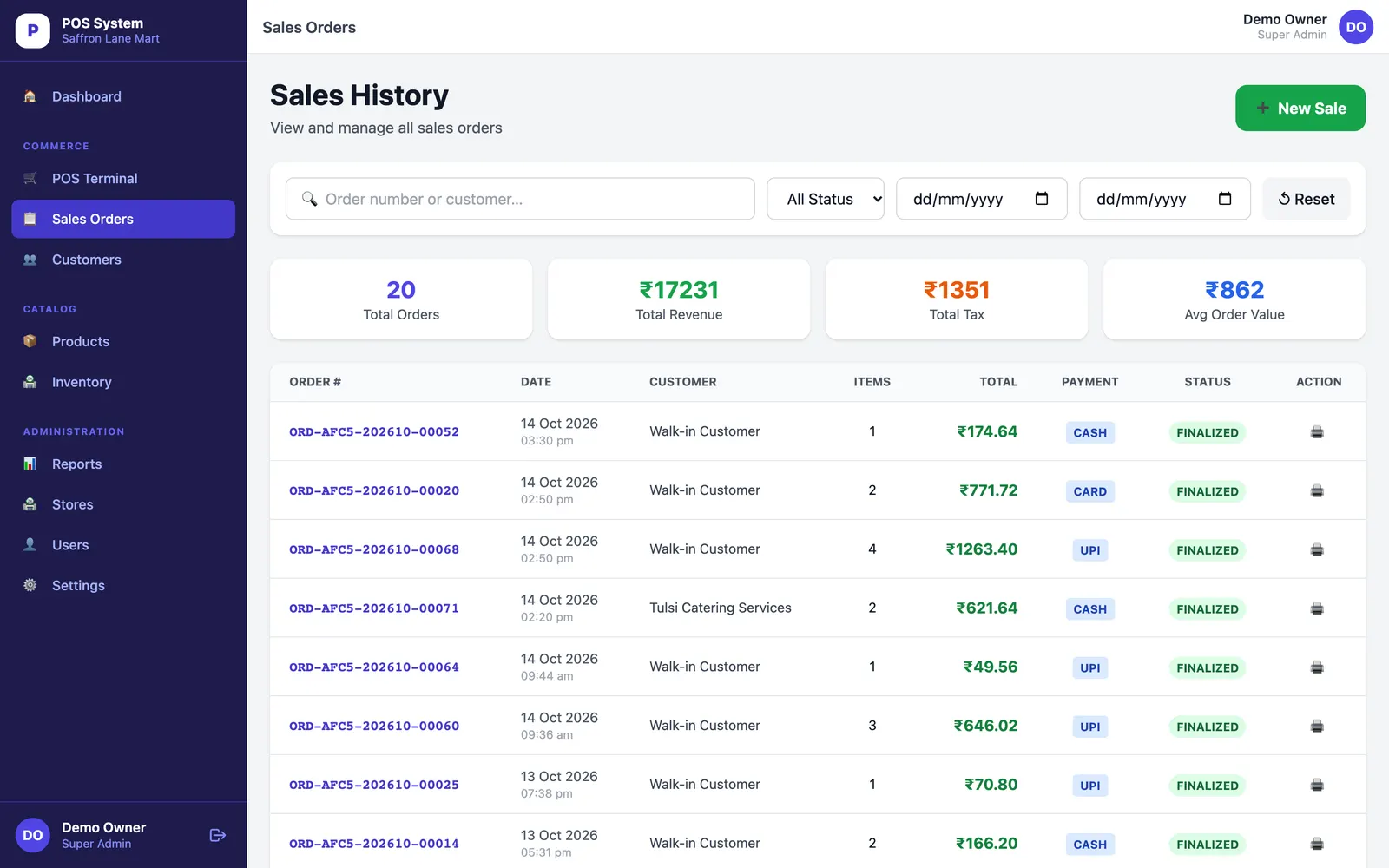The image size is (1389, 868).
Task: Click printer icon for order ORD-AFC5-202610-00064
Action: (1317, 667)
